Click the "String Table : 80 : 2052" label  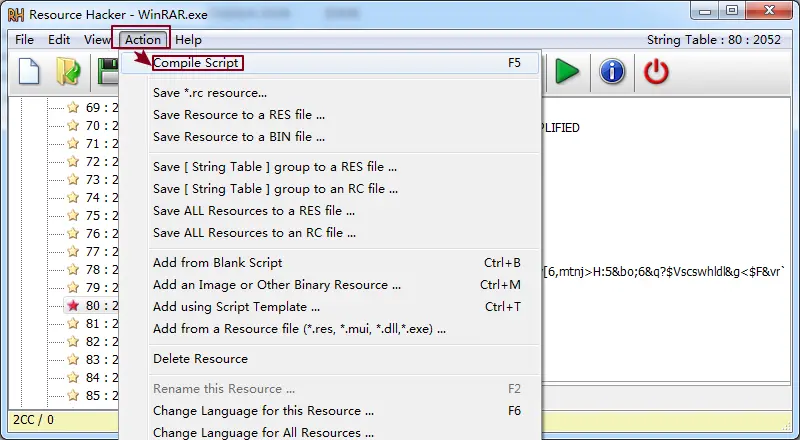[714, 40]
